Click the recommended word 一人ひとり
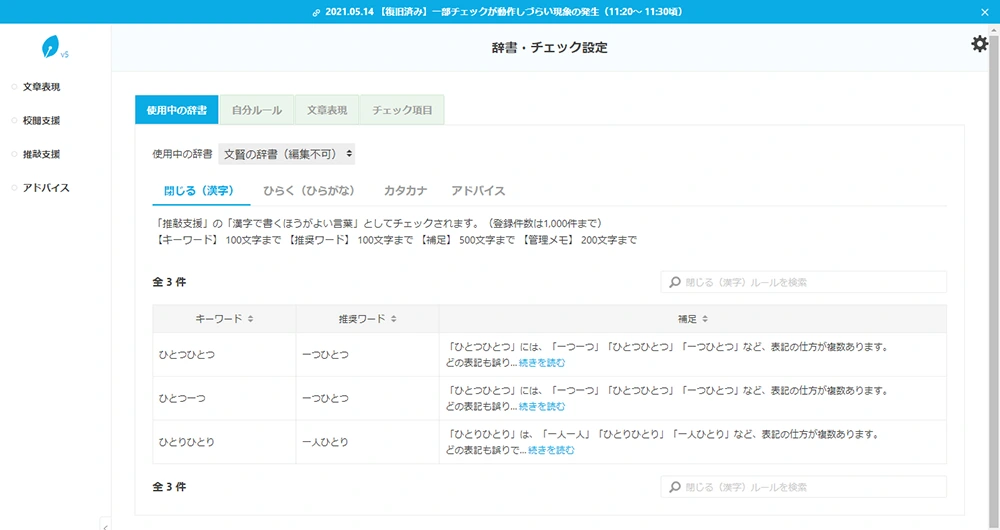The image size is (1000, 530). [x=325, y=442]
